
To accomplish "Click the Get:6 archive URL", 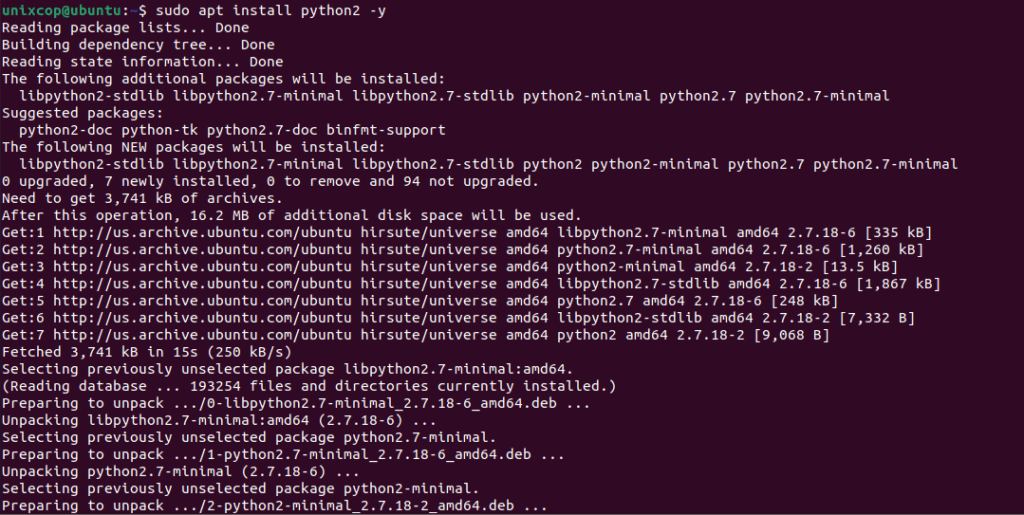I will pyautogui.click(x=202, y=318).
